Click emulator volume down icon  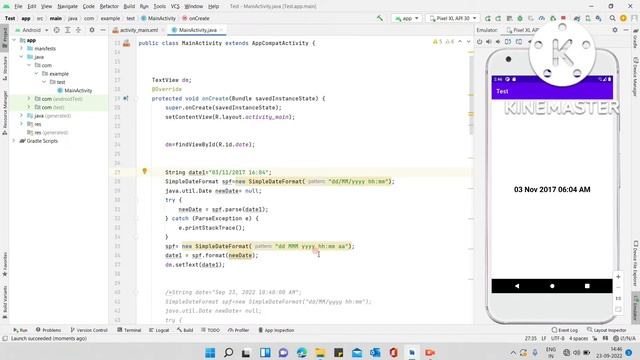(498, 42)
